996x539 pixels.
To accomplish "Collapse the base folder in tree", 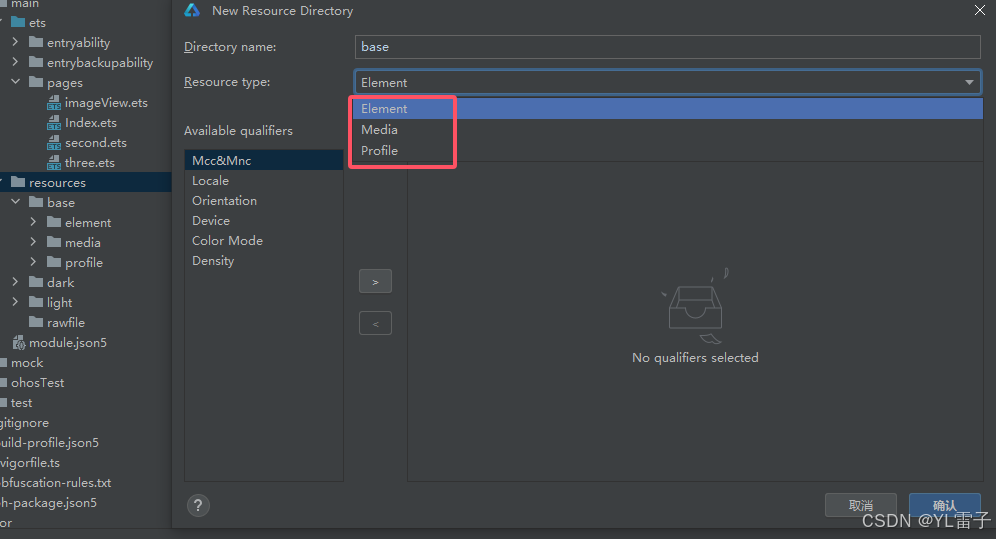I will pos(15,202).
